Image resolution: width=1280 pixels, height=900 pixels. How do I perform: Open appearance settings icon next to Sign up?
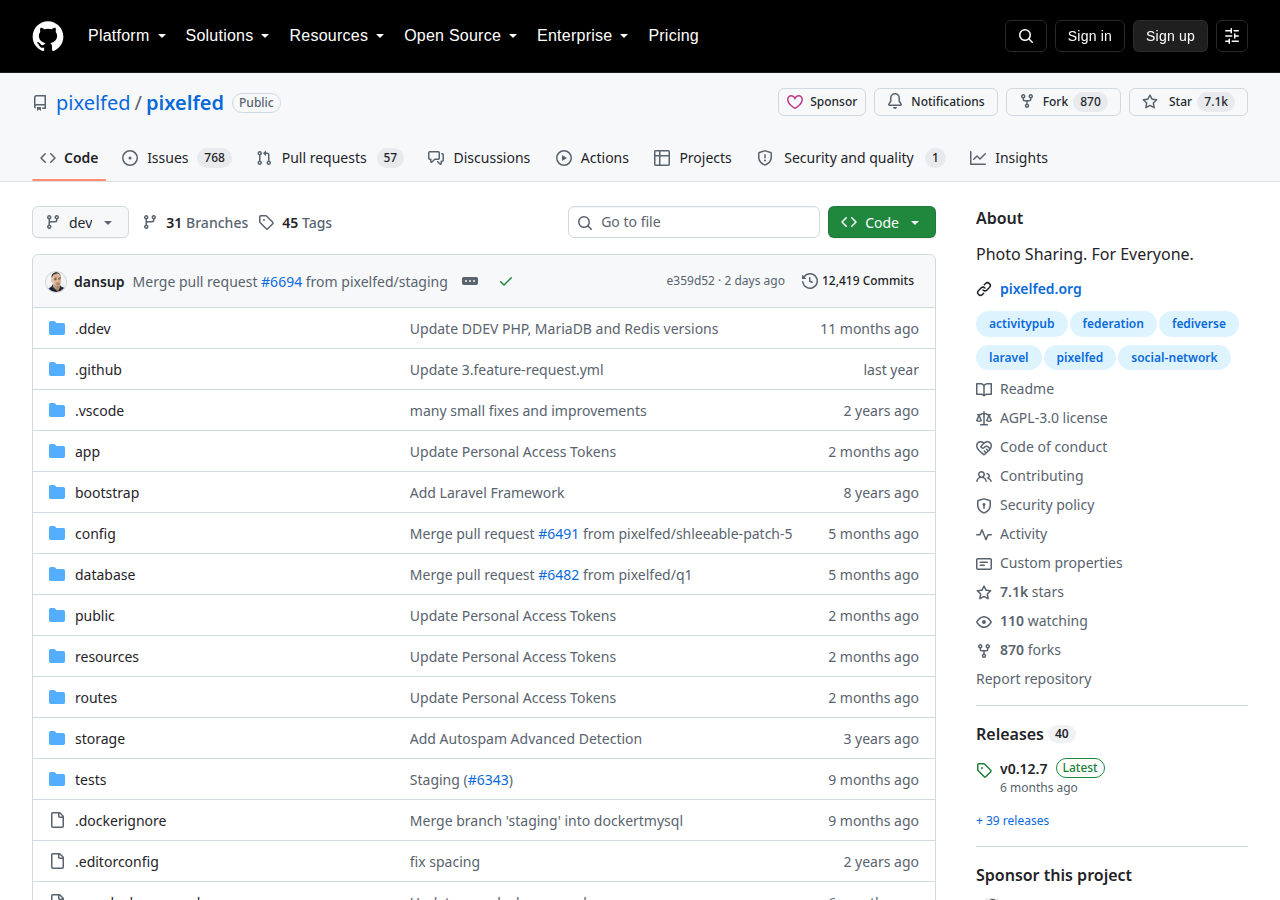[x=1232, y=36]
